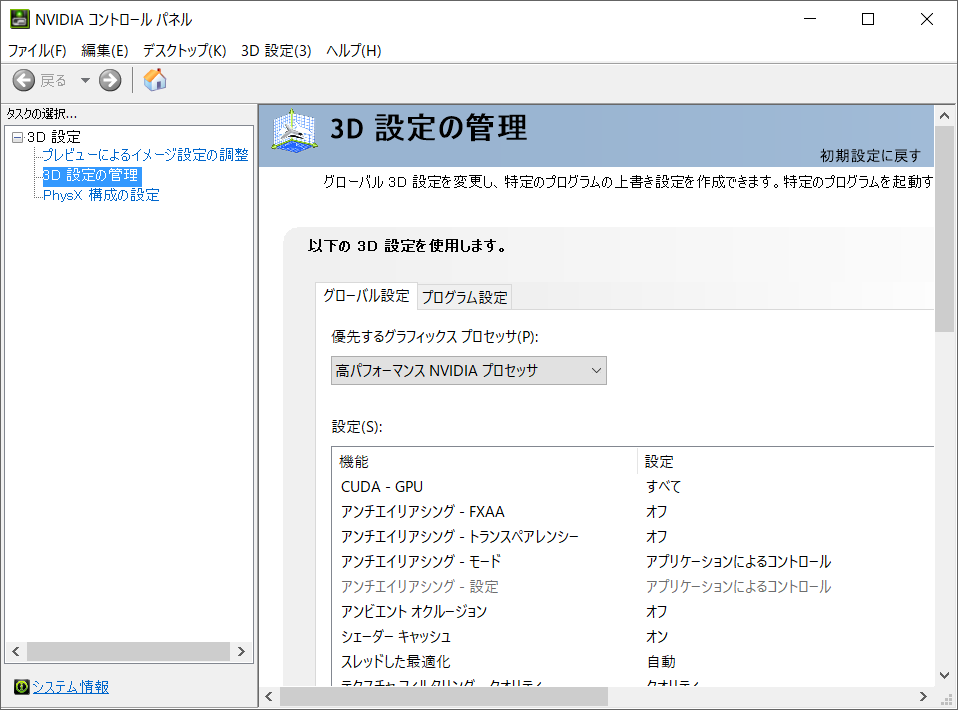This screenshot has width=958, height=710.
Task: Minimize the NVIDIA control panel window
Action: [810, 20]
